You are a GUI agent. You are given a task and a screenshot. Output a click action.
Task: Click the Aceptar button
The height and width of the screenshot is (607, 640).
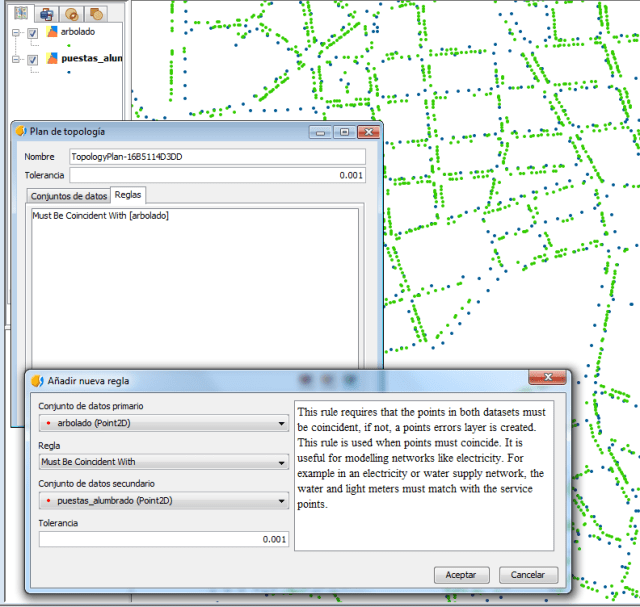(x=461, y=575)
